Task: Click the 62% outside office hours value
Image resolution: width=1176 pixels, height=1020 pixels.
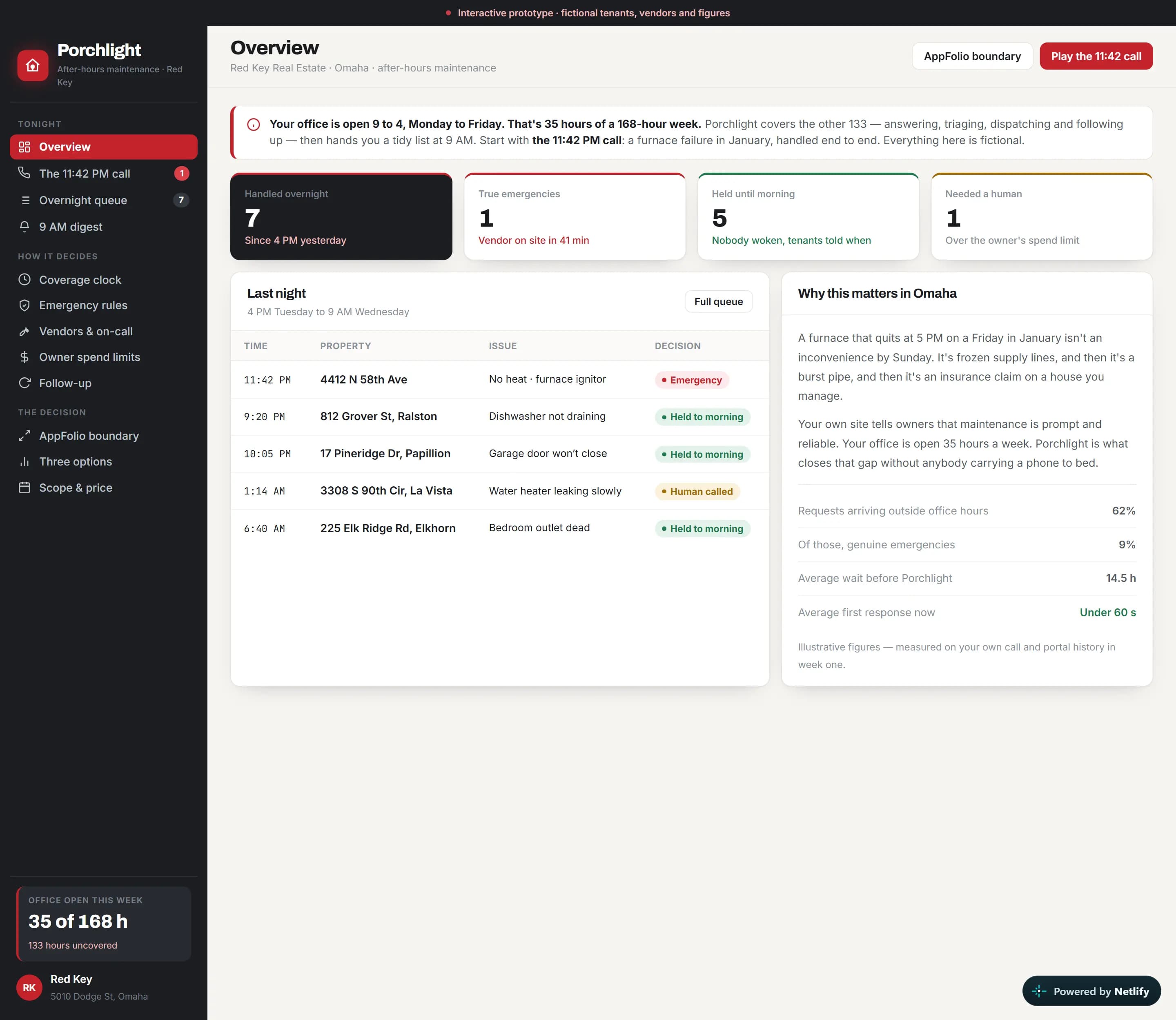Action: [x=1124, y=510]
